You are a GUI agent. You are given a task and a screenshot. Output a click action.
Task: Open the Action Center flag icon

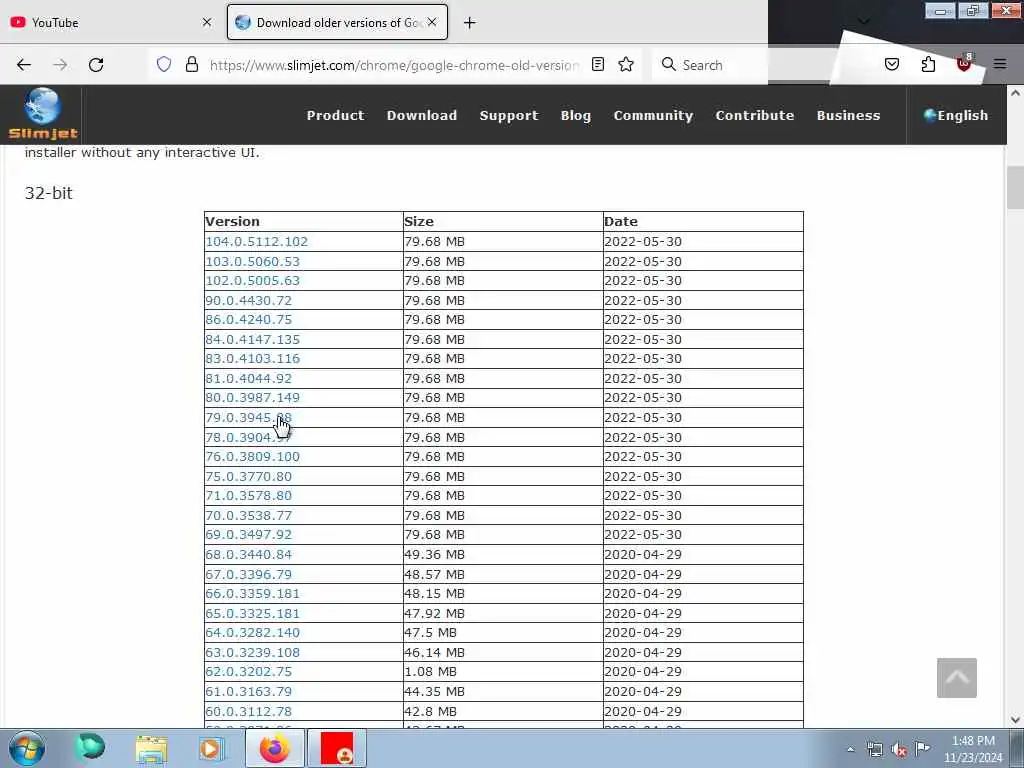pos(922,748)
